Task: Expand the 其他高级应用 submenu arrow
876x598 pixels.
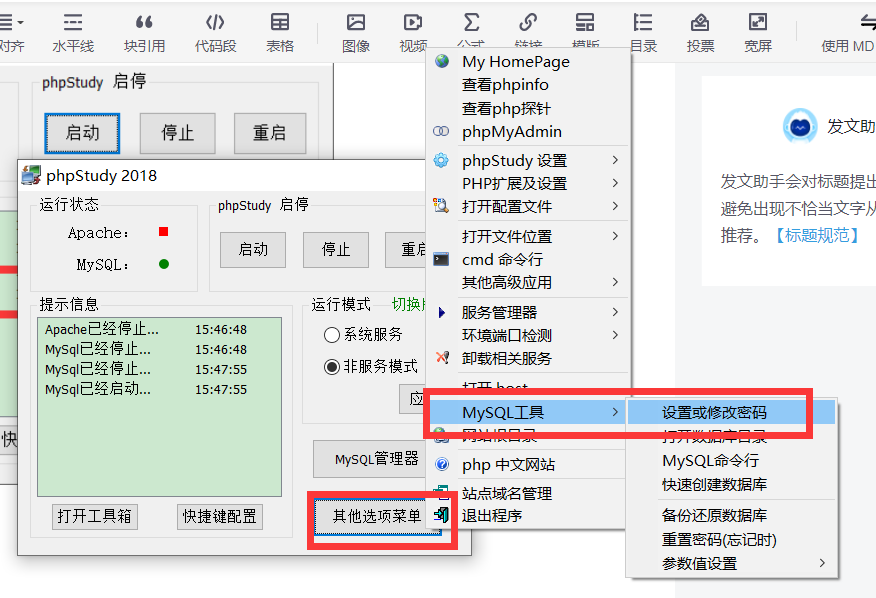Action: 615,282
